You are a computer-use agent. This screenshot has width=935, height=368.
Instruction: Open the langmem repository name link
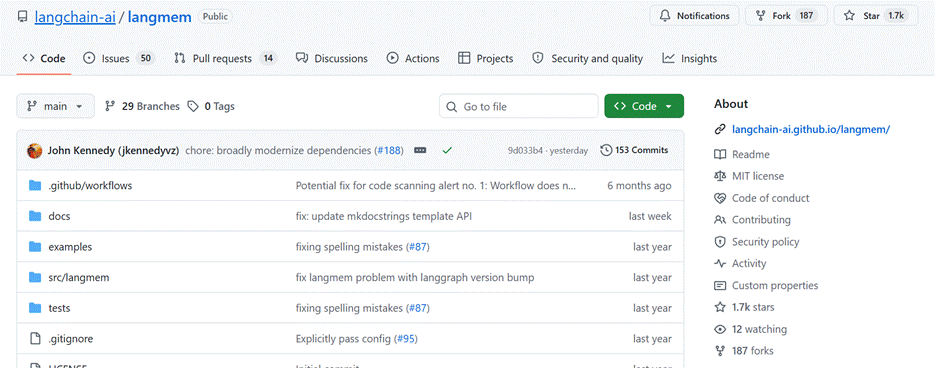[159, 16]
